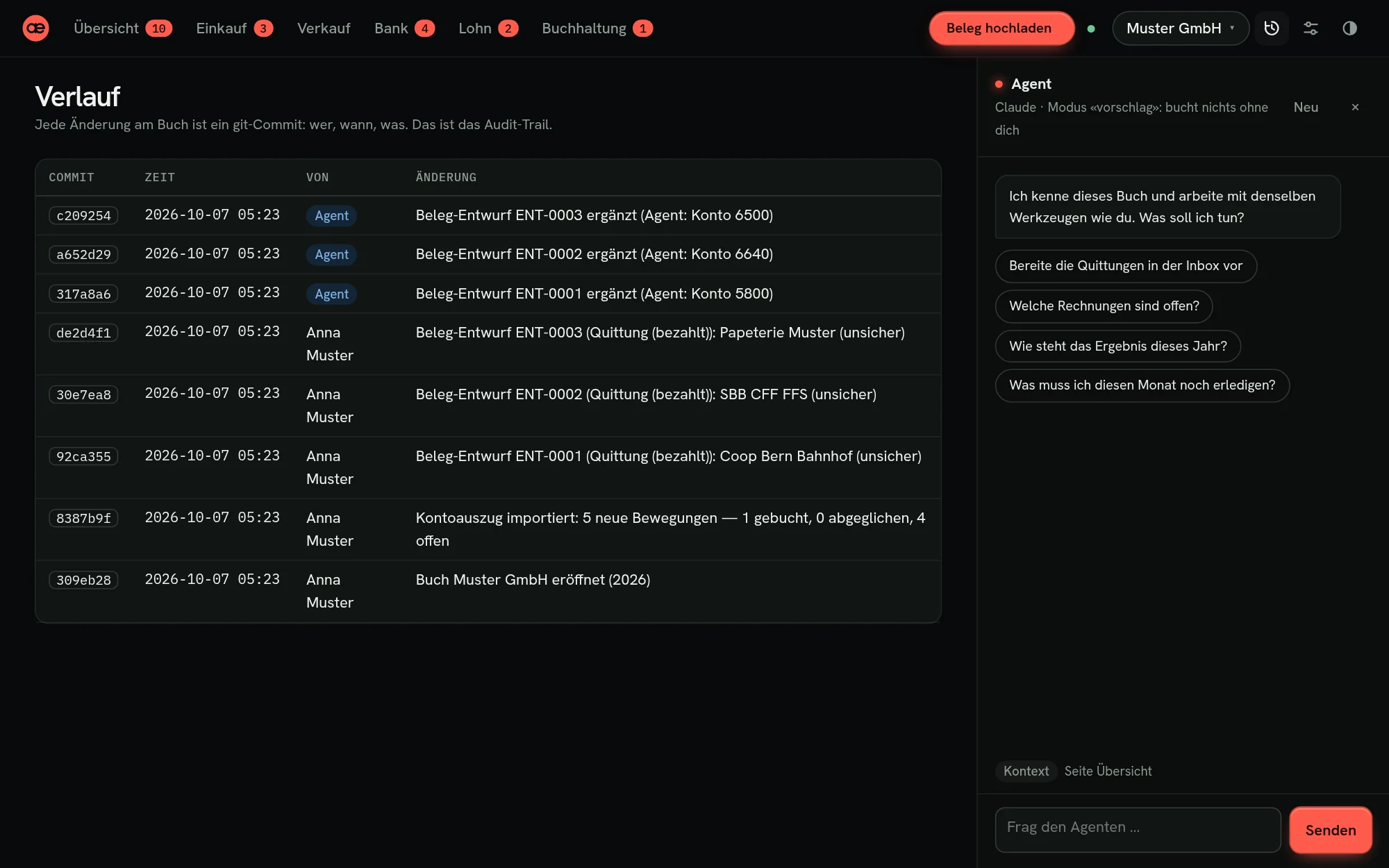Click the Beleg hochladen button
This screenshot has height=868, width=1389.
[x=1001, y=28]
